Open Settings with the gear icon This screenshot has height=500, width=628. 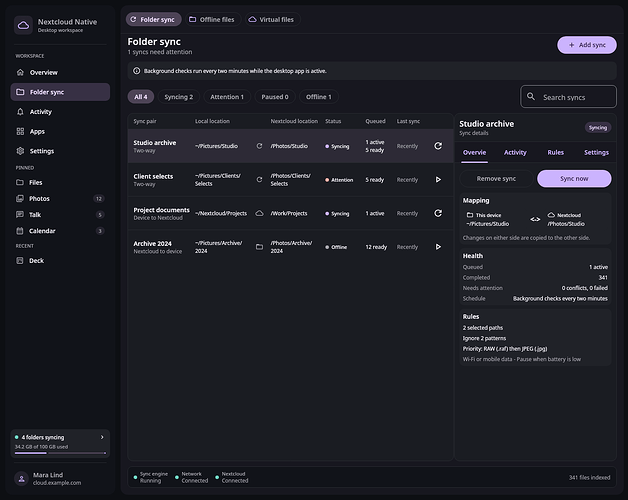[x=60, y=151]
